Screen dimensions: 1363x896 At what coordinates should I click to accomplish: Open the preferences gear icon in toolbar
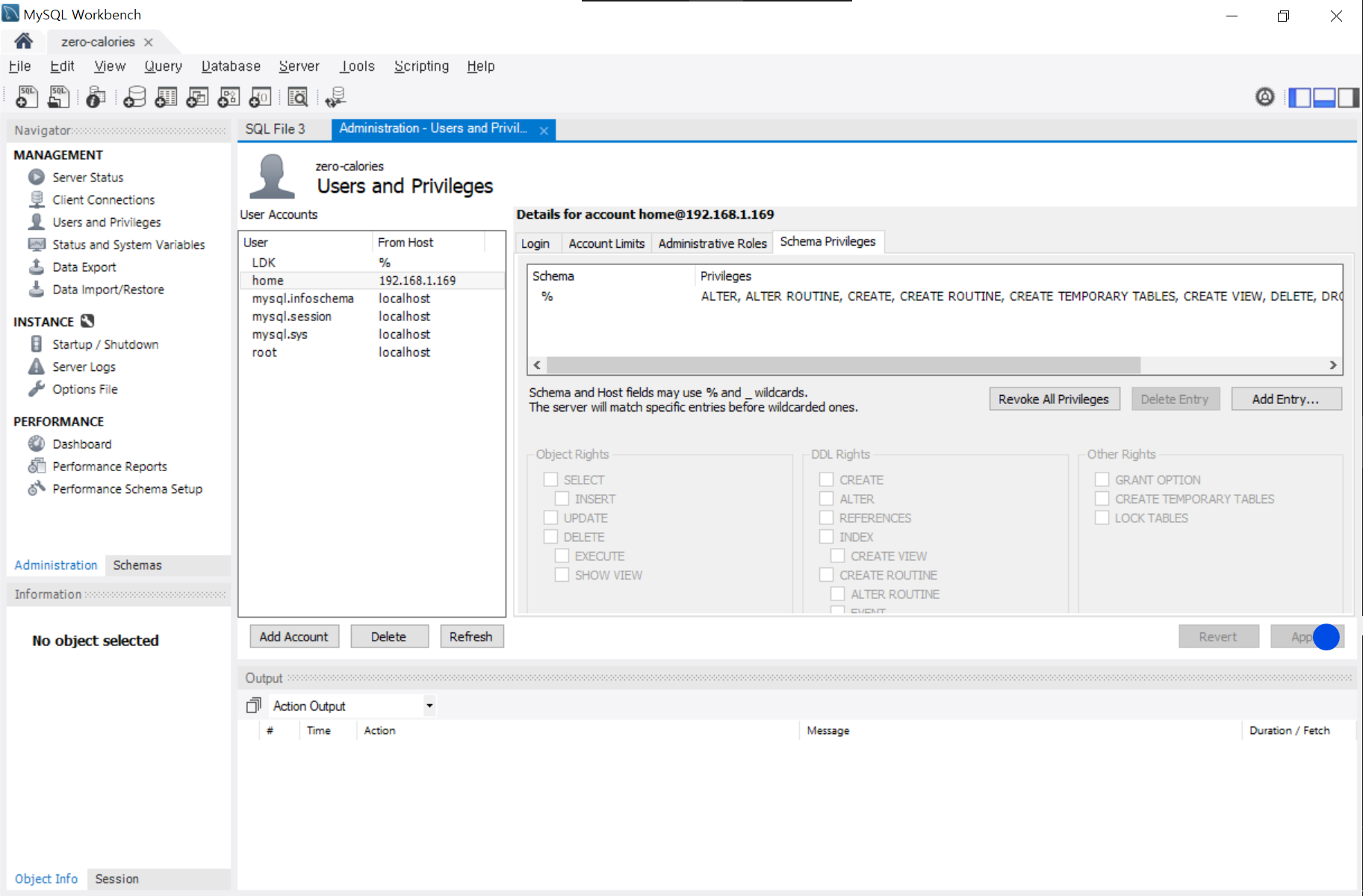coord(1265,97)
